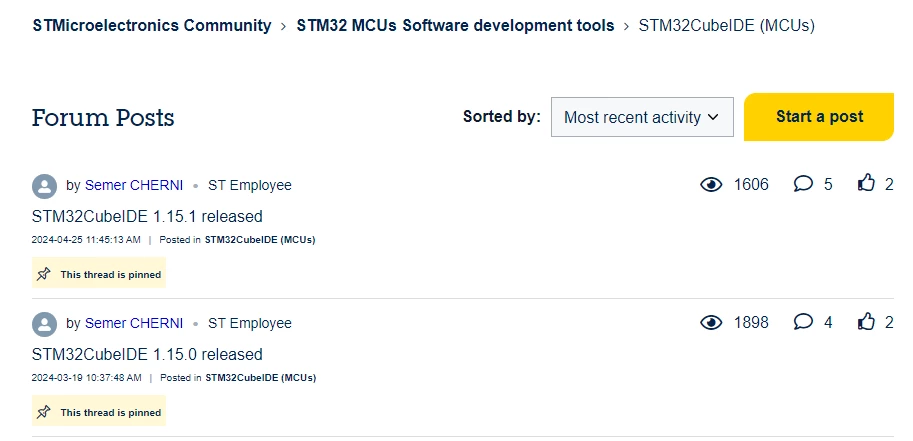Click the reply count 5 on 1.15.1 post

pos(828,185)
